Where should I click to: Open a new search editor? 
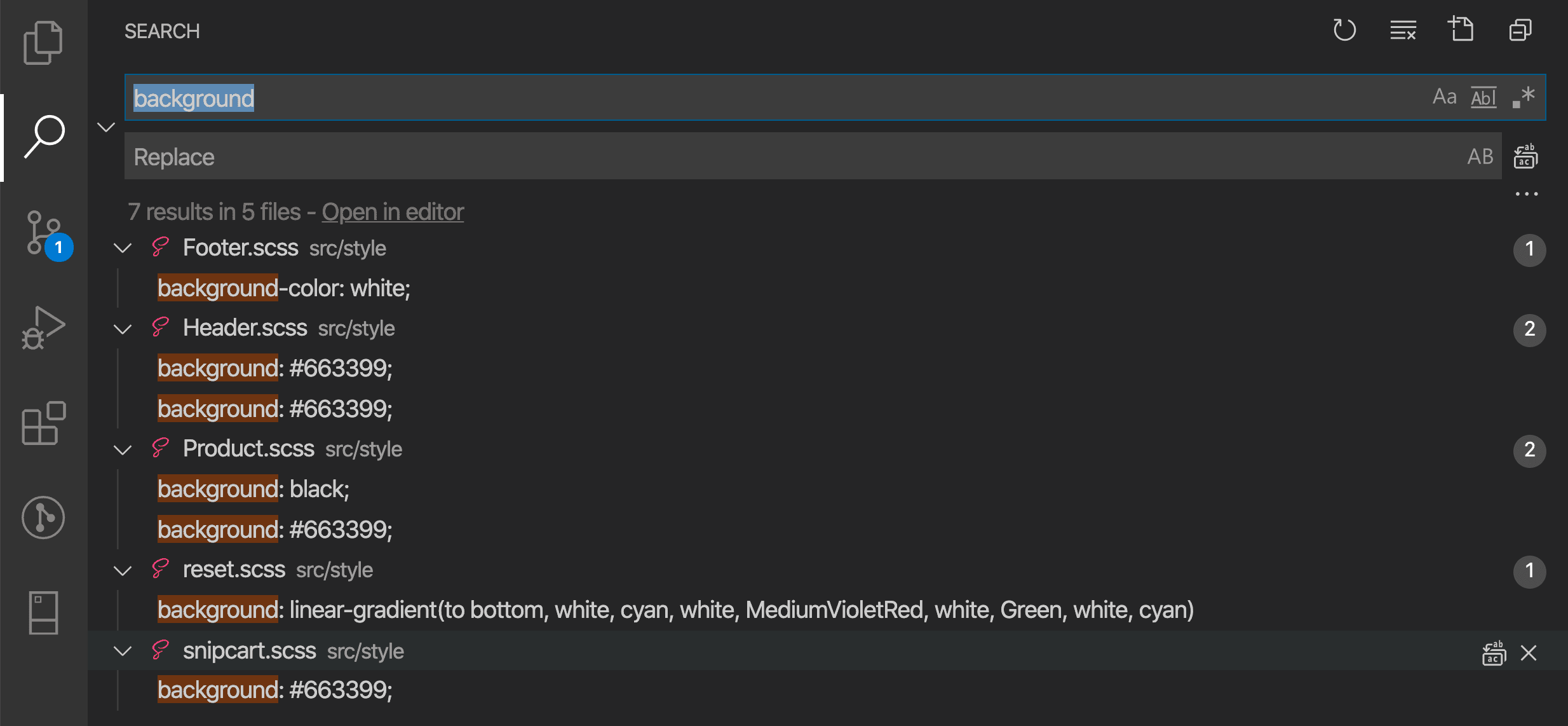(1461, 30)
